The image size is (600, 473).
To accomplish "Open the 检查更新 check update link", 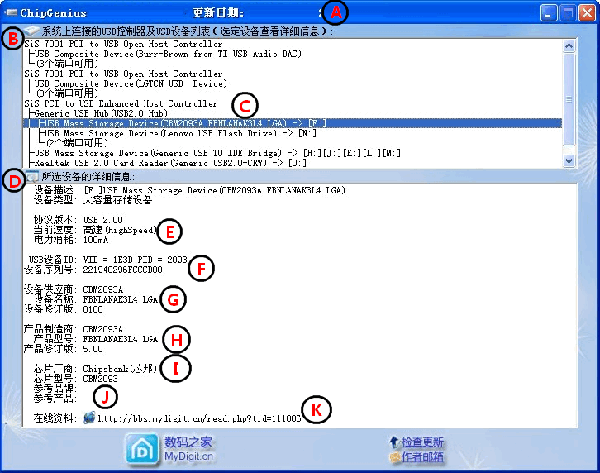I will (x=422, y=442).
